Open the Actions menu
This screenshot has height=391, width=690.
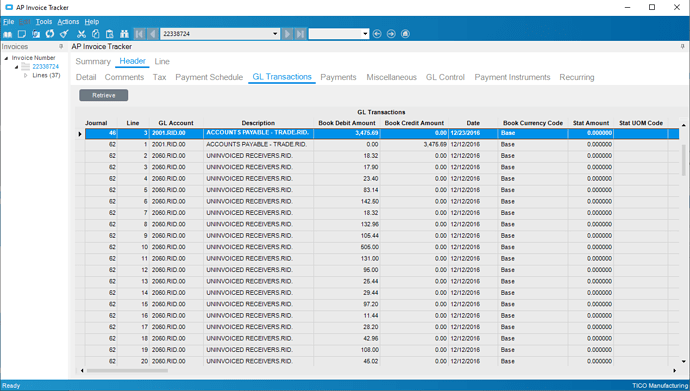(x=68, y=22)
